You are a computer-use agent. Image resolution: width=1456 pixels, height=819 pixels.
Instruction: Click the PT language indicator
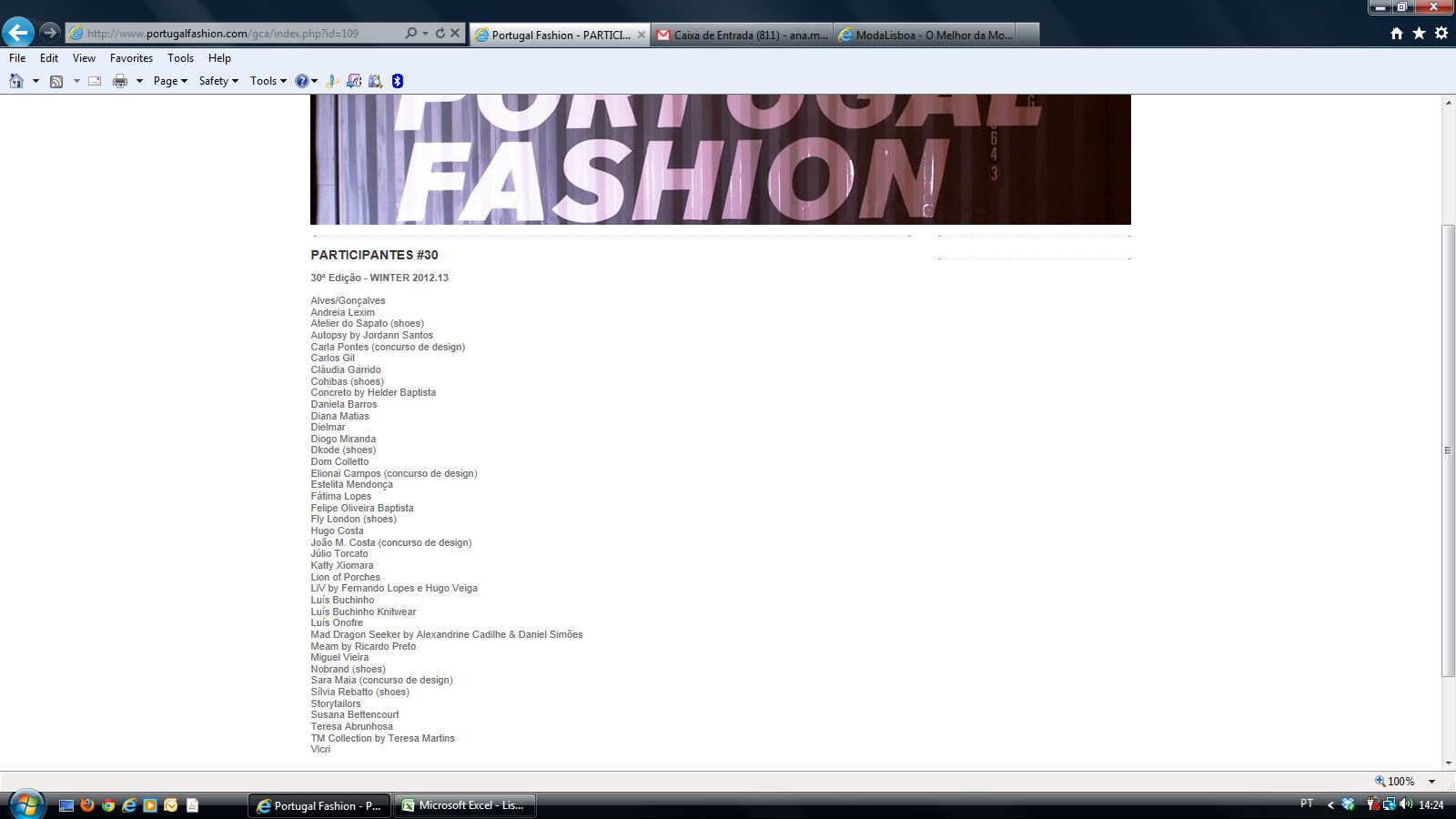(x=1307, y=804)
